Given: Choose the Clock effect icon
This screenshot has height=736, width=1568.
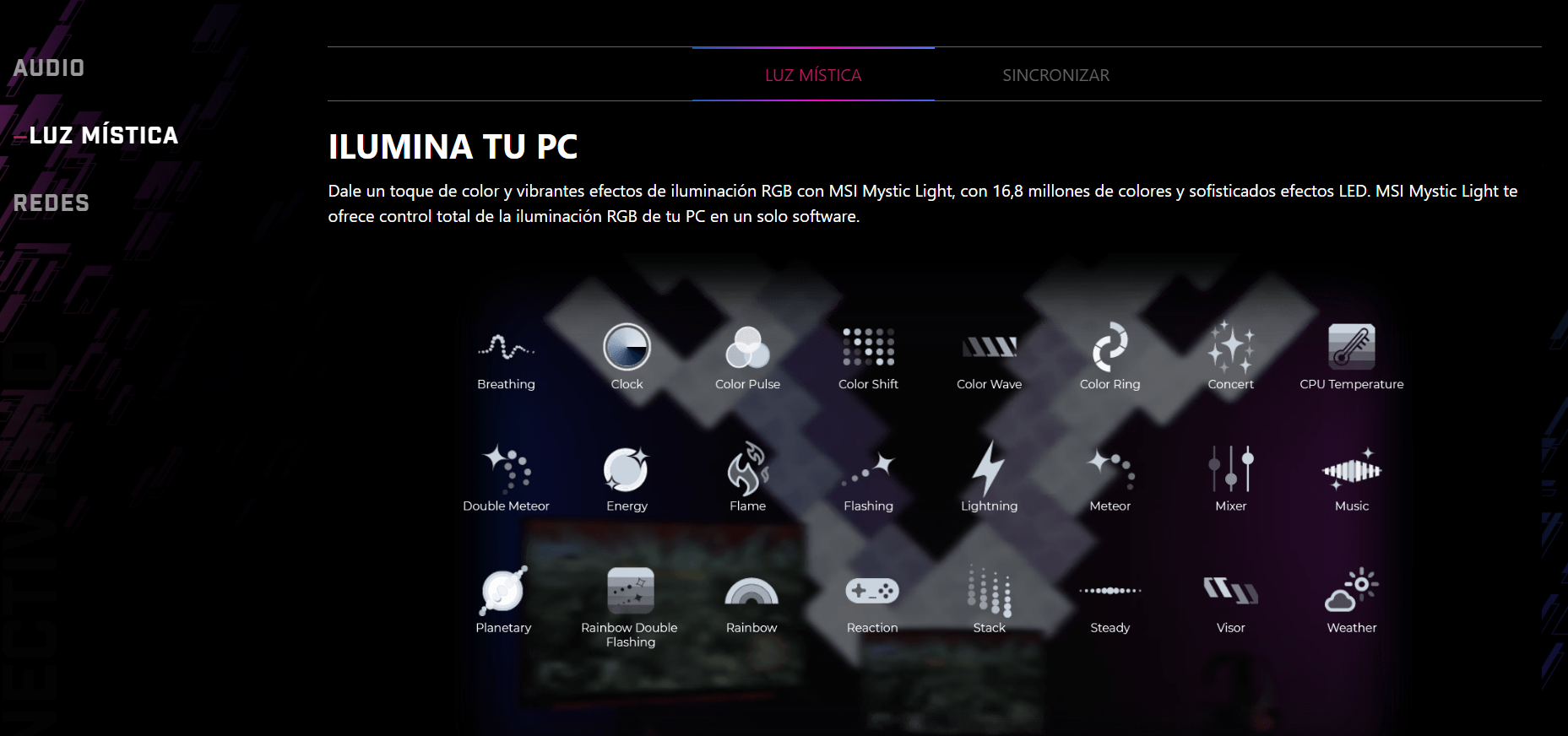Looking at the screenshot, I should [x=627, y=347].
